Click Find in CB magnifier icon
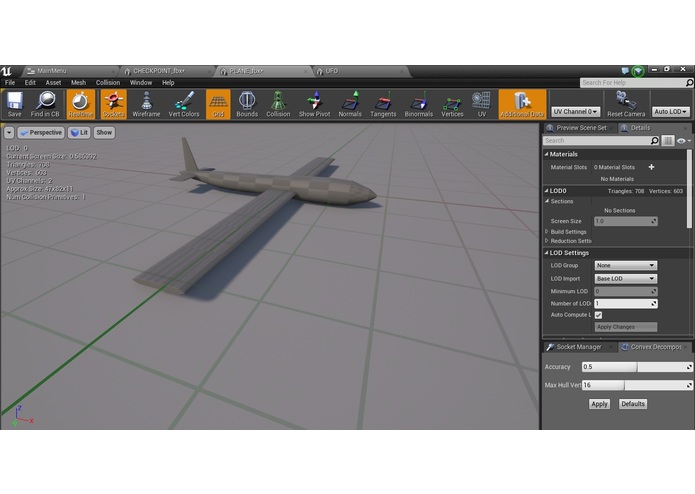The image size is (695, 494). (x=45, y=104)
